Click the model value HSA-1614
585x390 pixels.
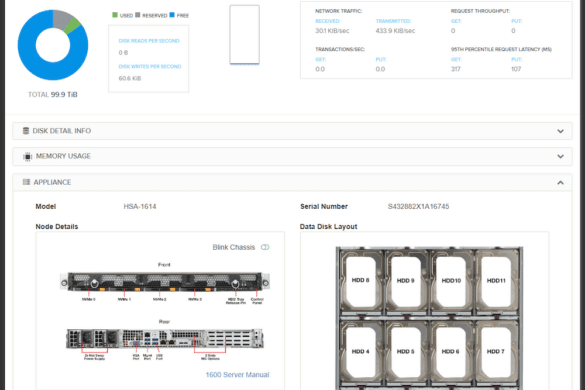click(x=140, y=206)
